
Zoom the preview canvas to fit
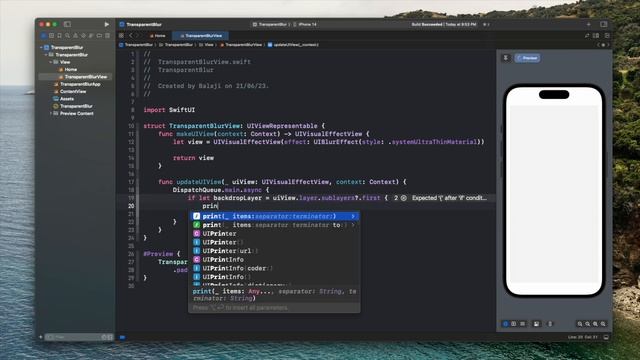(x=595, y=324)
